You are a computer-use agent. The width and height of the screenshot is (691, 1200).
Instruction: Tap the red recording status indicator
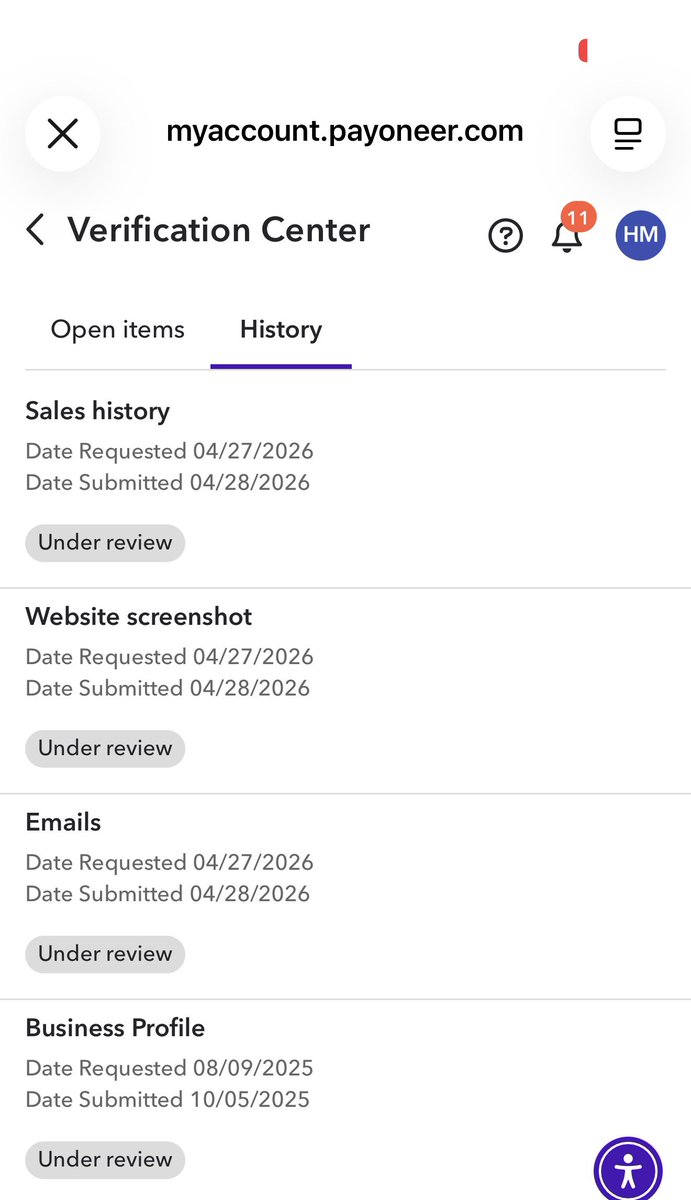[583, 50]
